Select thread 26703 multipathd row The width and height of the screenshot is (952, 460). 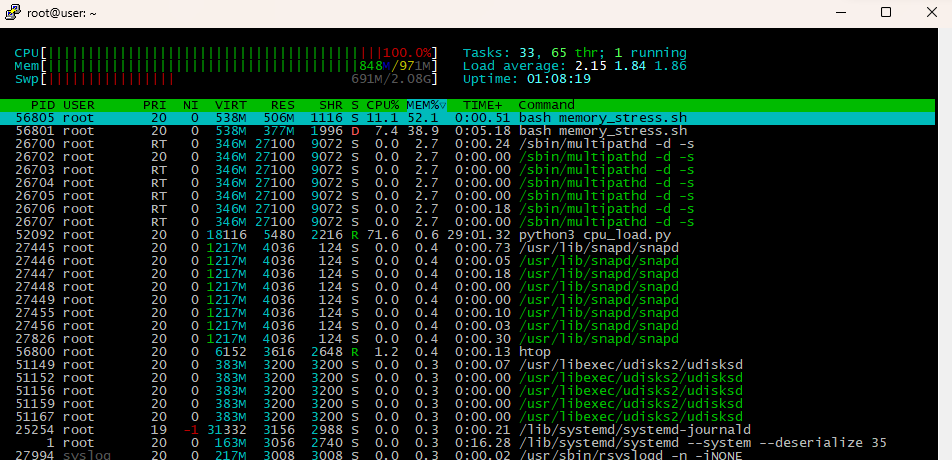(x=468, y=170)
